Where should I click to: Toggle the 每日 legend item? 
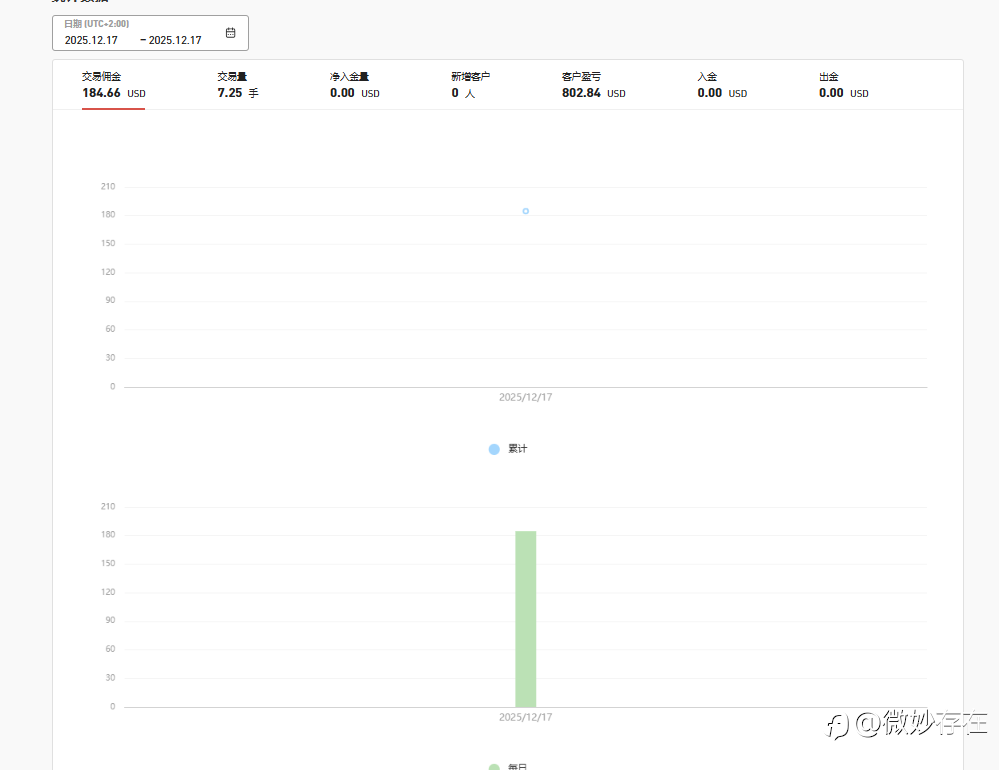(508, 766)
